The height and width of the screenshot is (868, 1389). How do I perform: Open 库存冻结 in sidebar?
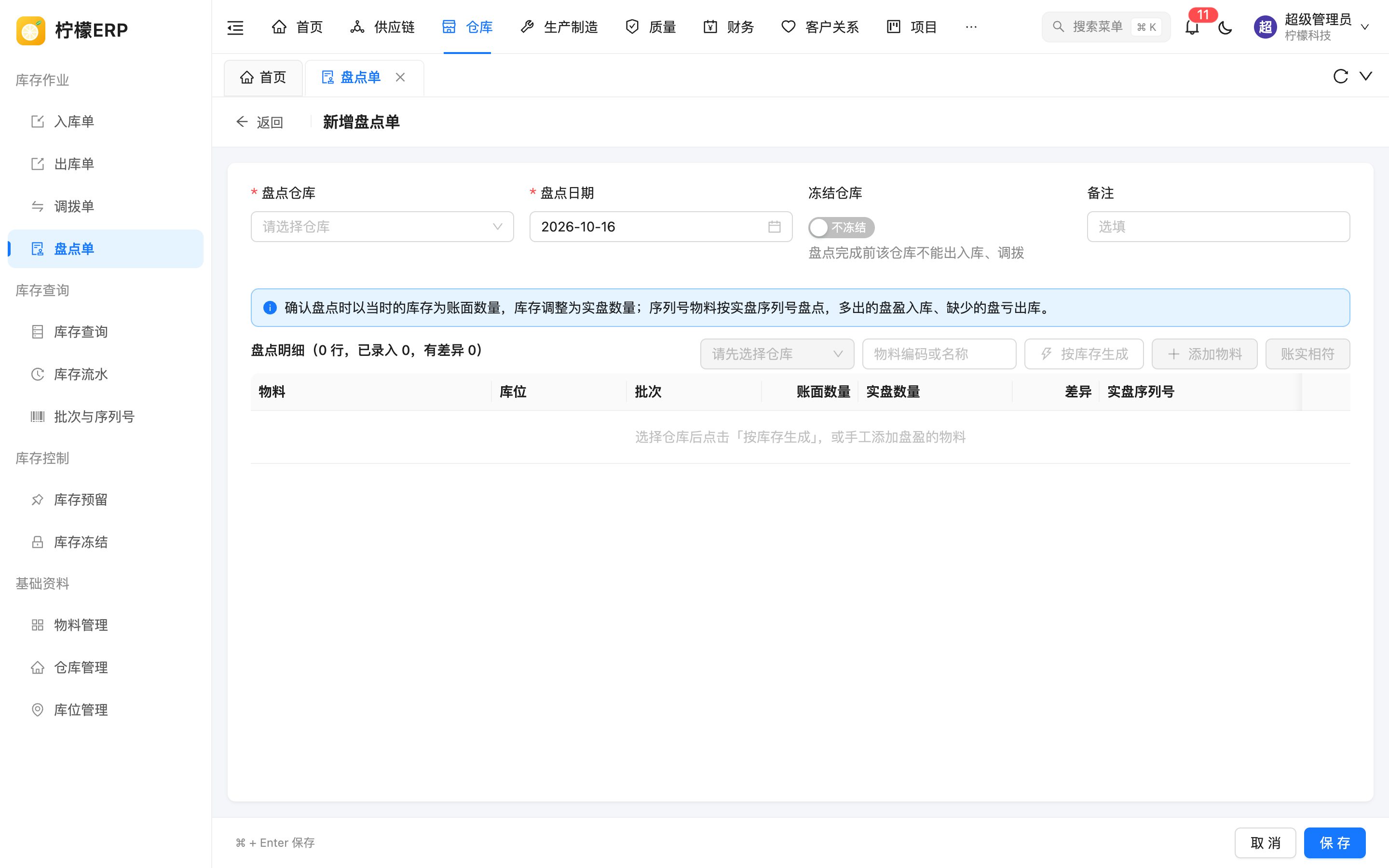(106, 542)
